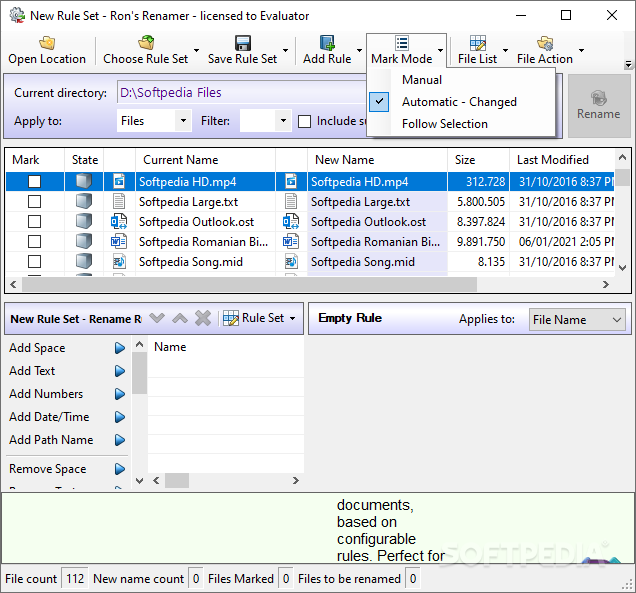636x593 pixels.
Task: Click the Add Numbers rule label
Action: 46,394
